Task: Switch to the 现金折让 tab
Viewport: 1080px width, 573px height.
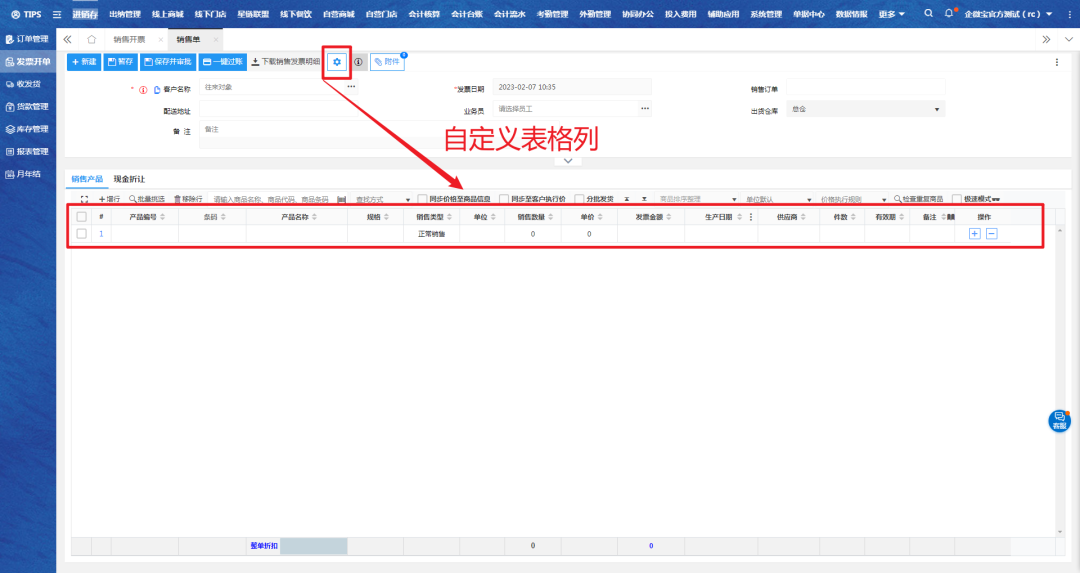Action: [129, 179]
